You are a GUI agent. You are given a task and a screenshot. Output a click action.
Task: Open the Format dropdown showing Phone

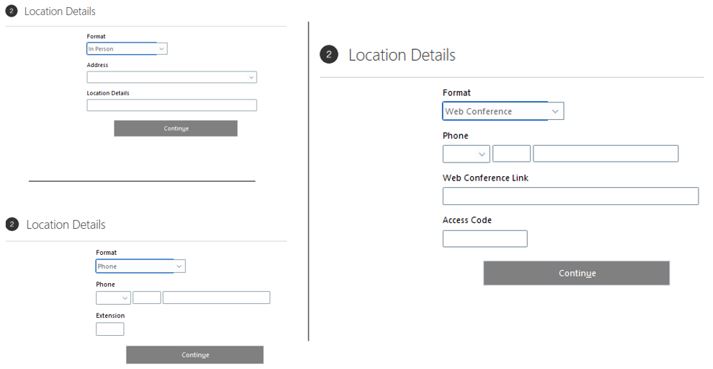pos(141,266)
